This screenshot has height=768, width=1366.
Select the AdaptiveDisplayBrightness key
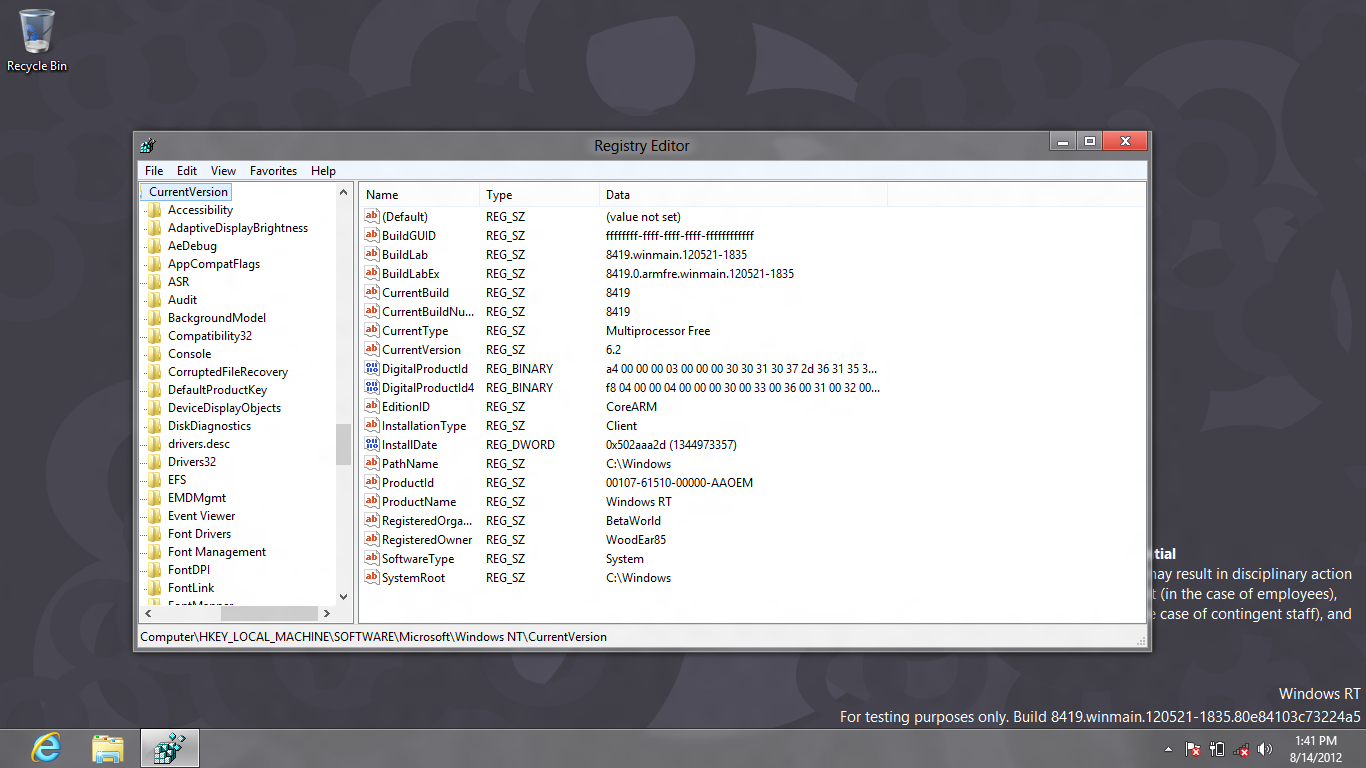pyautogui.click(x=238, y=228)
